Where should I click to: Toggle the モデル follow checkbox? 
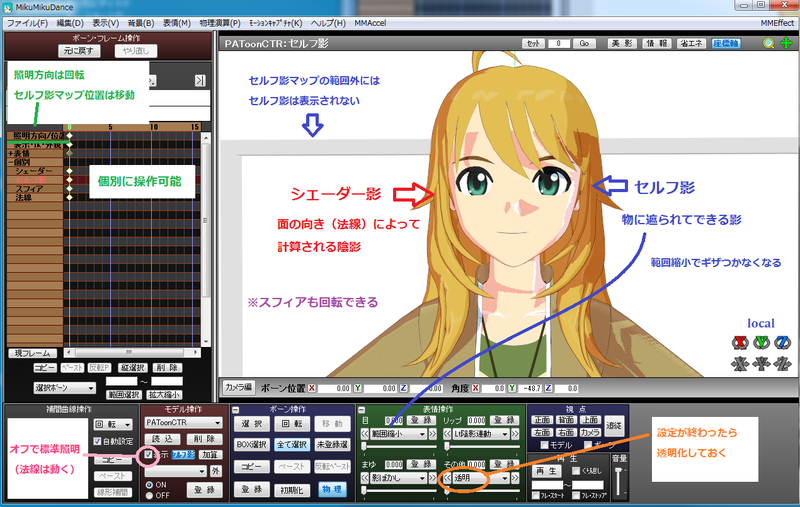(x=544, y=445)
